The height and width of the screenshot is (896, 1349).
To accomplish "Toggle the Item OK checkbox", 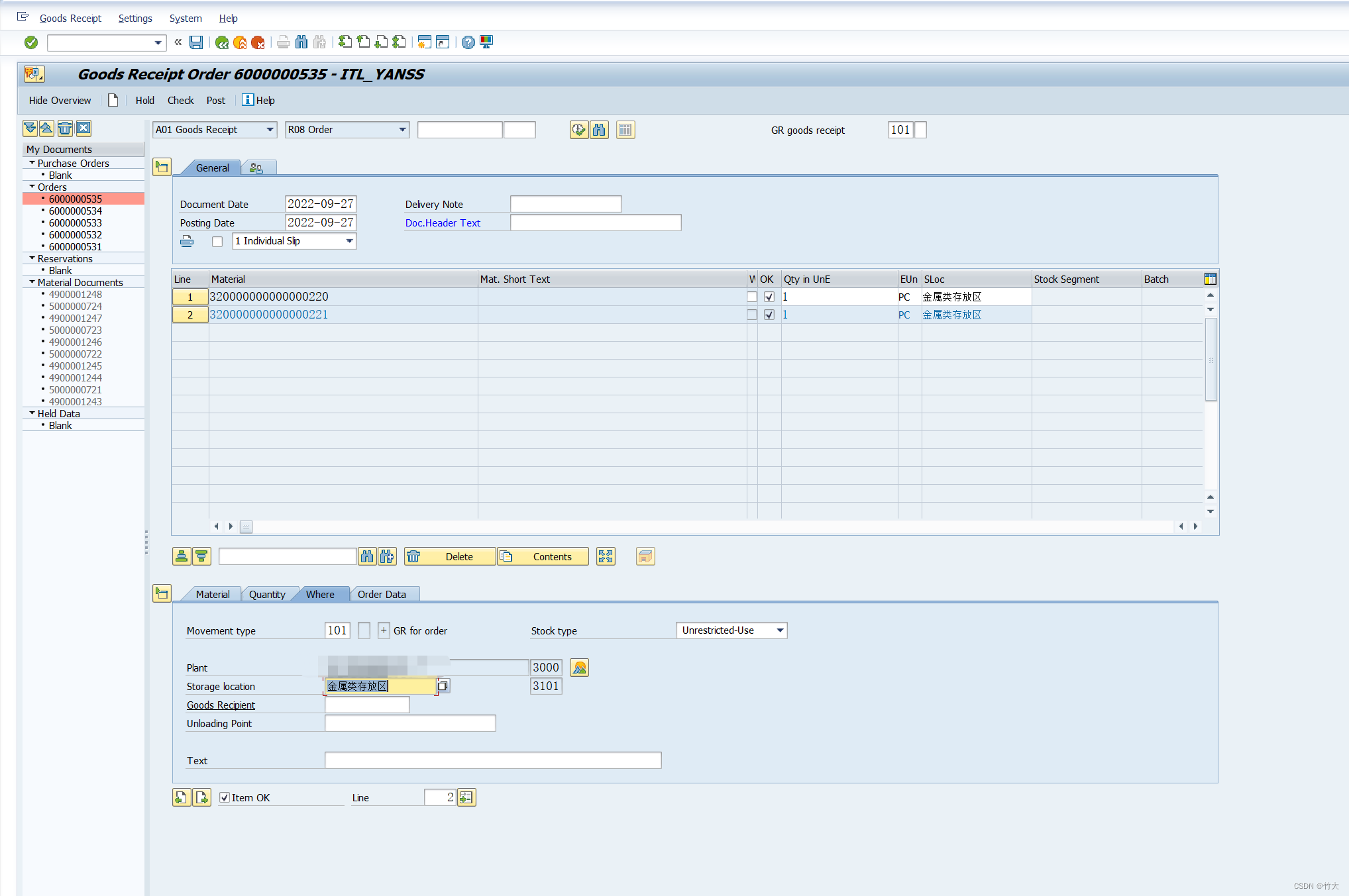I will [225, 797].
